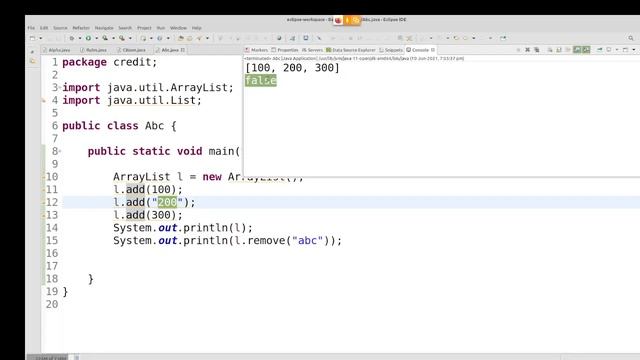Open the Source menu
Viewport: 640px width, 360px height.
pyautogui.click(x=60, y=28)
